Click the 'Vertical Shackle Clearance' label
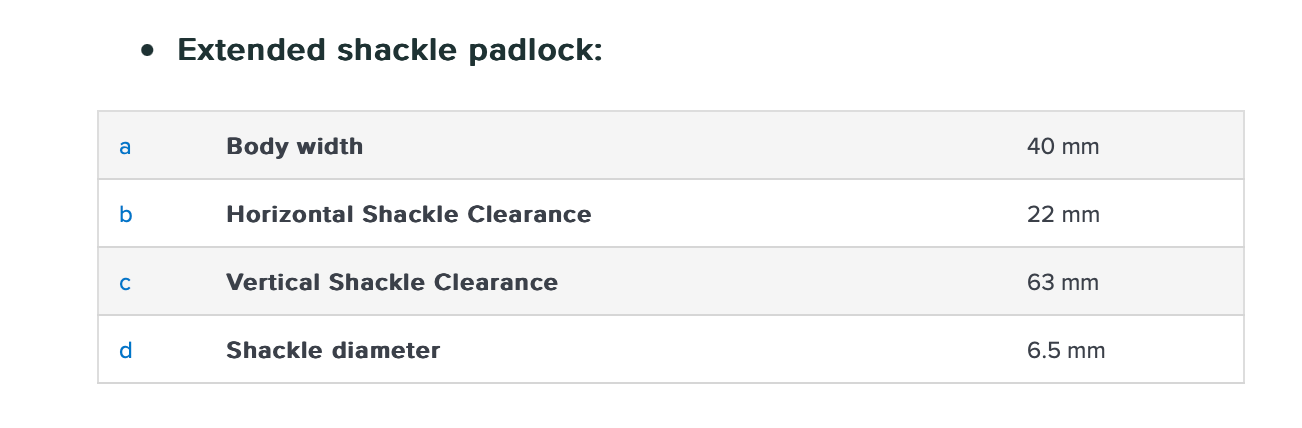Screen dimensions: 1302x428 [x=392, y=283]
